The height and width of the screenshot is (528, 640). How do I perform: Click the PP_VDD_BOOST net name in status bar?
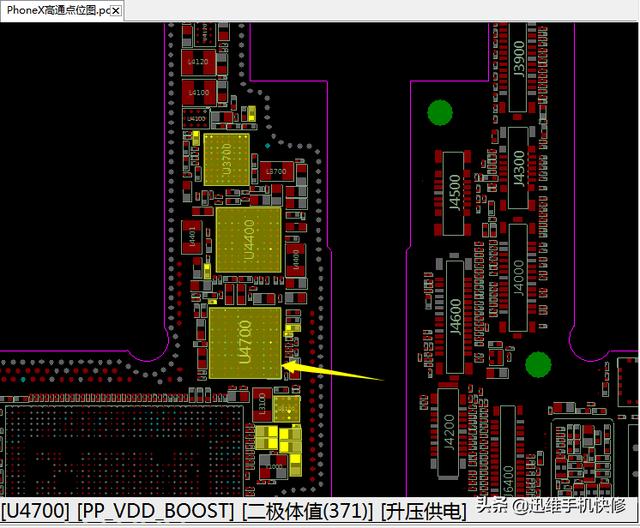[159, 512]
